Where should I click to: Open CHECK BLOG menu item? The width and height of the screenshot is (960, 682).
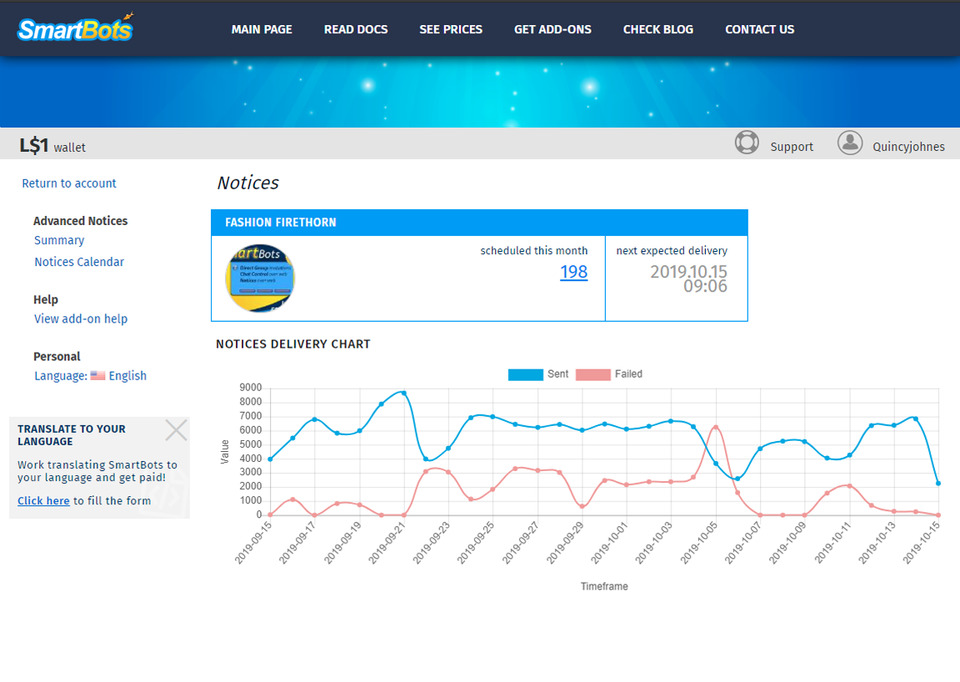(658, 29)
